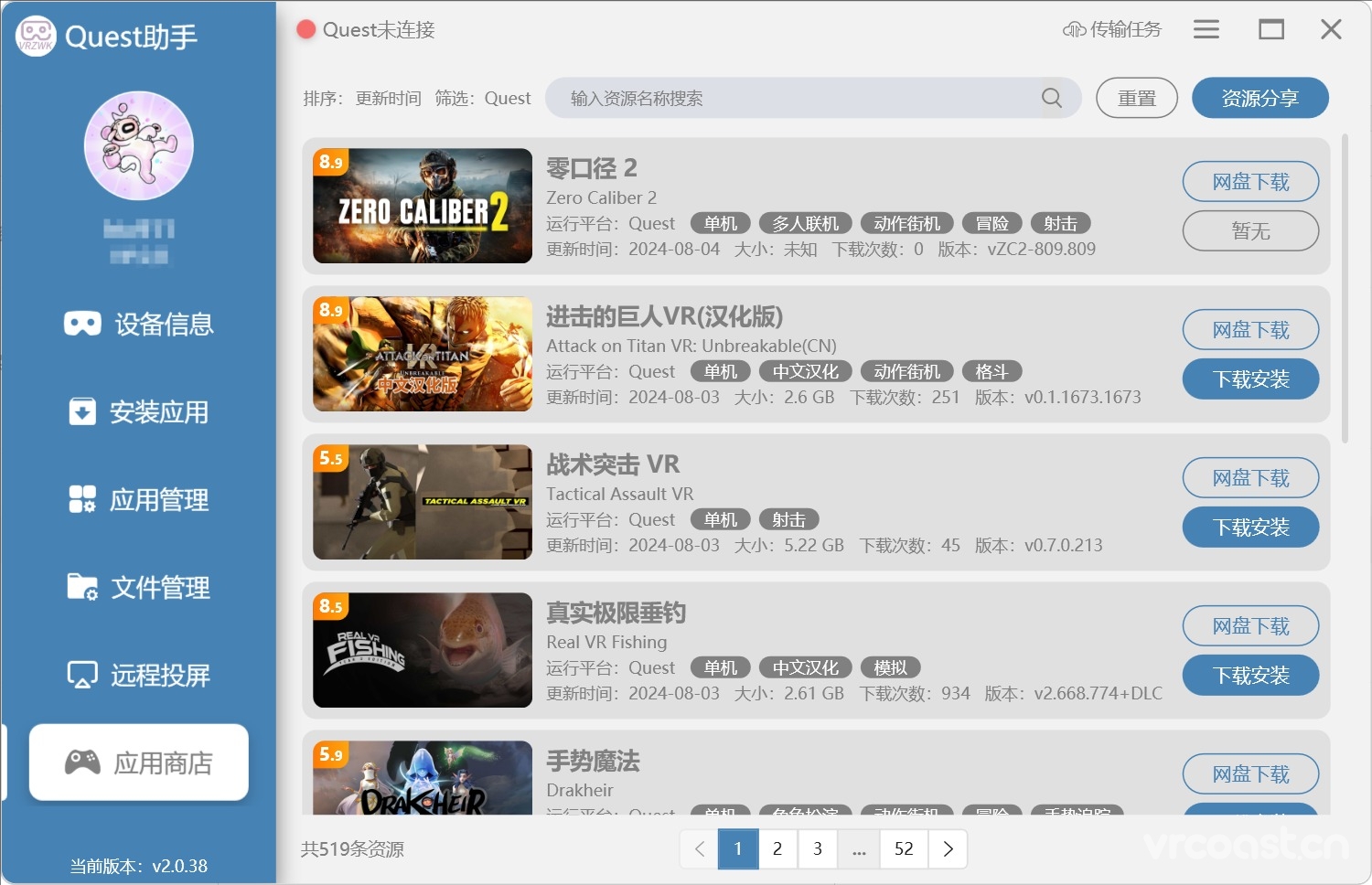1372x885 pixels.
Task: Open the hamburger menu icon
Action: coord(1206,29)
